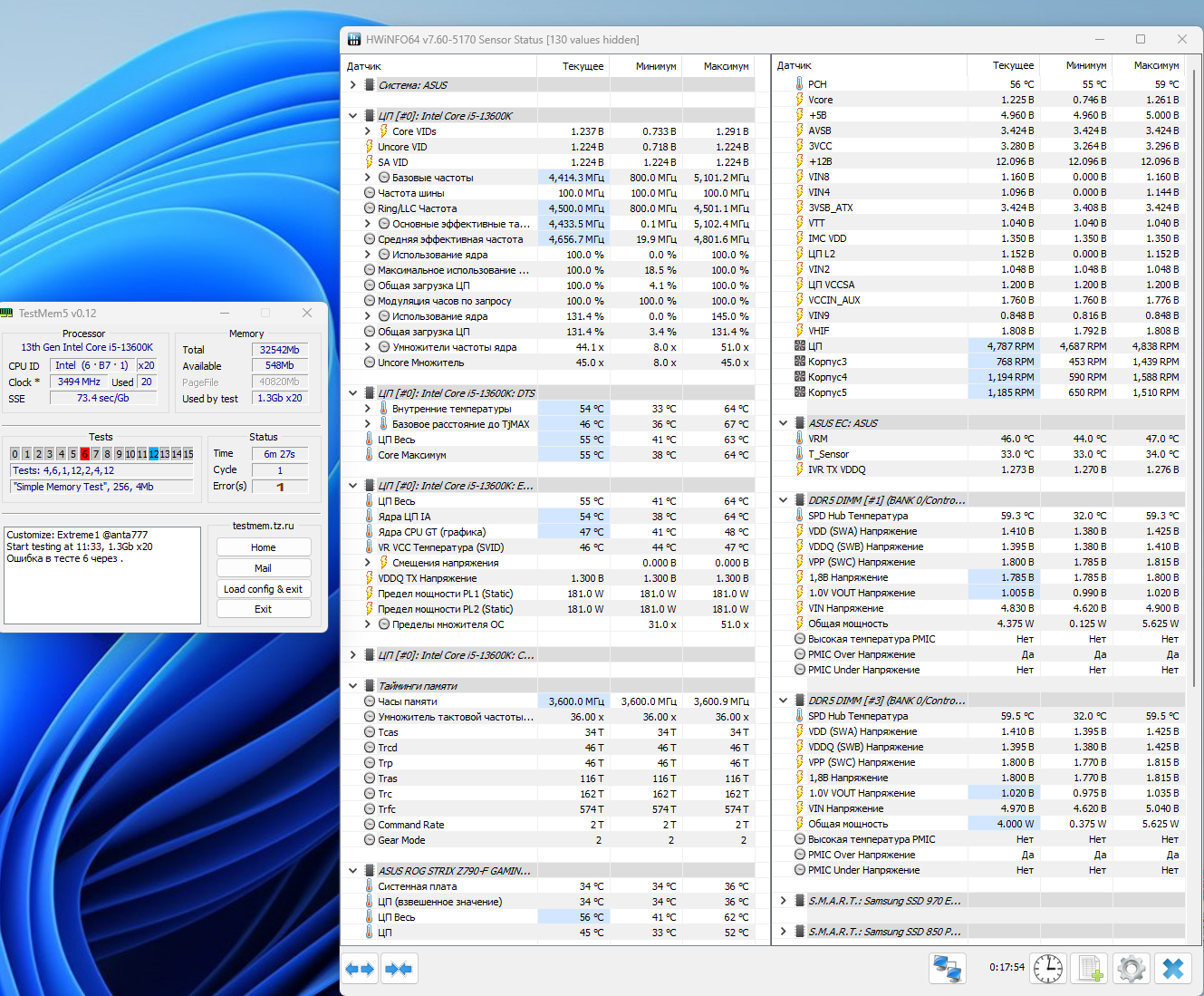Expand the Внутренние температуры row

(368, 409)
